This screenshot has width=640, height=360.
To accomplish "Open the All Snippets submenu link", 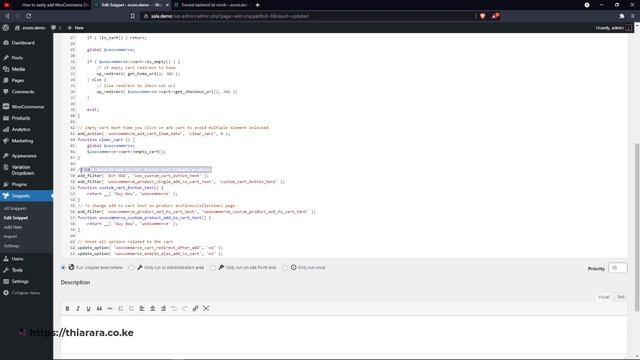I will (15, 209).
